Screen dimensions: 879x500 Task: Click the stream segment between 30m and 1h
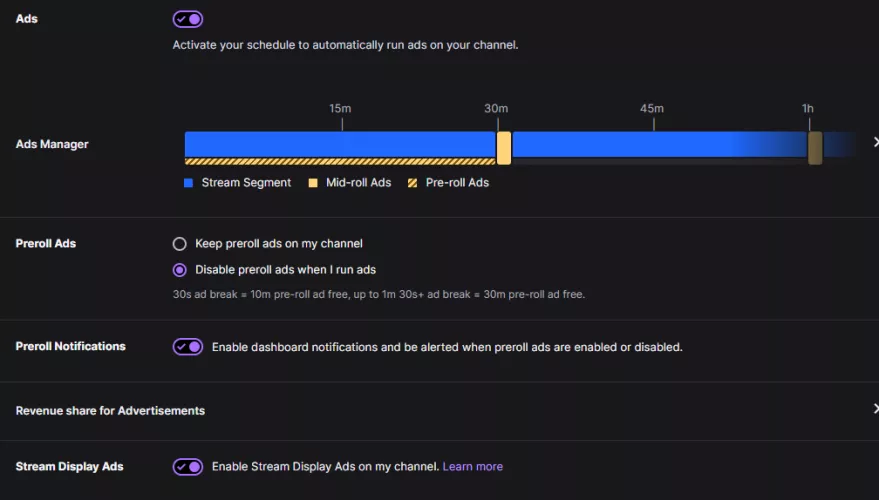(659, 144)
